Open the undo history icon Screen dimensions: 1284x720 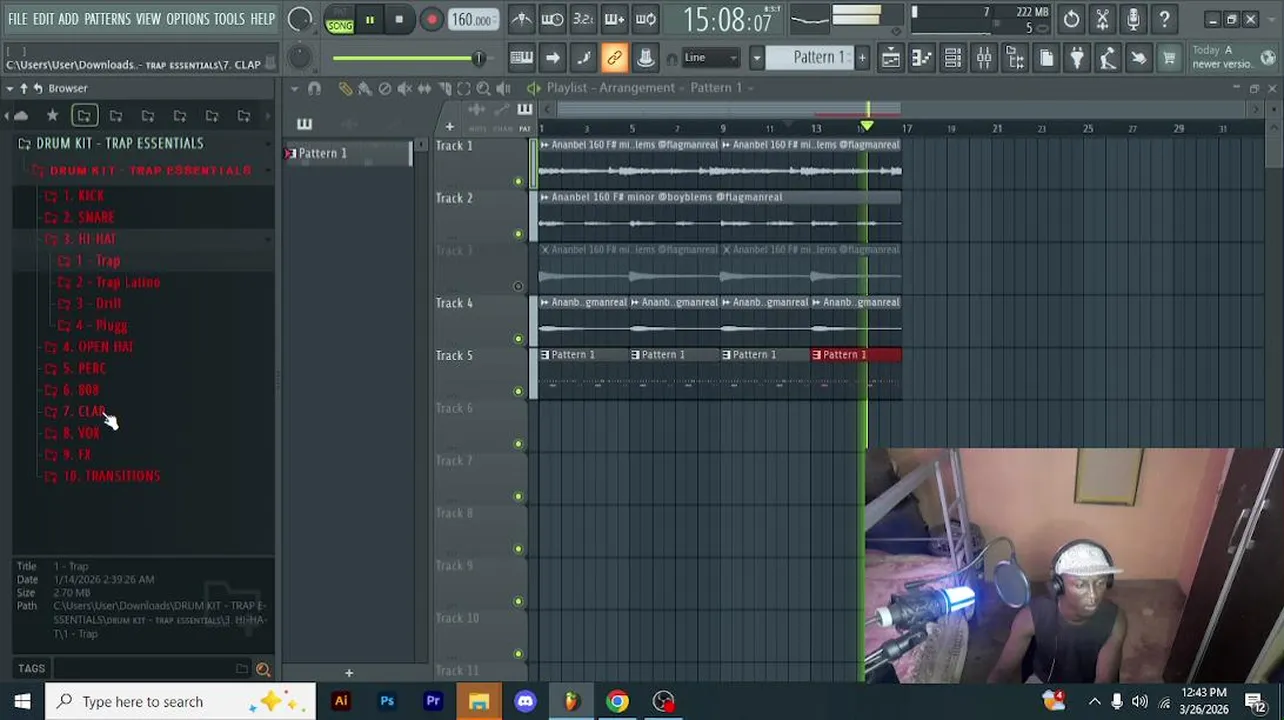pos(1071,19)
